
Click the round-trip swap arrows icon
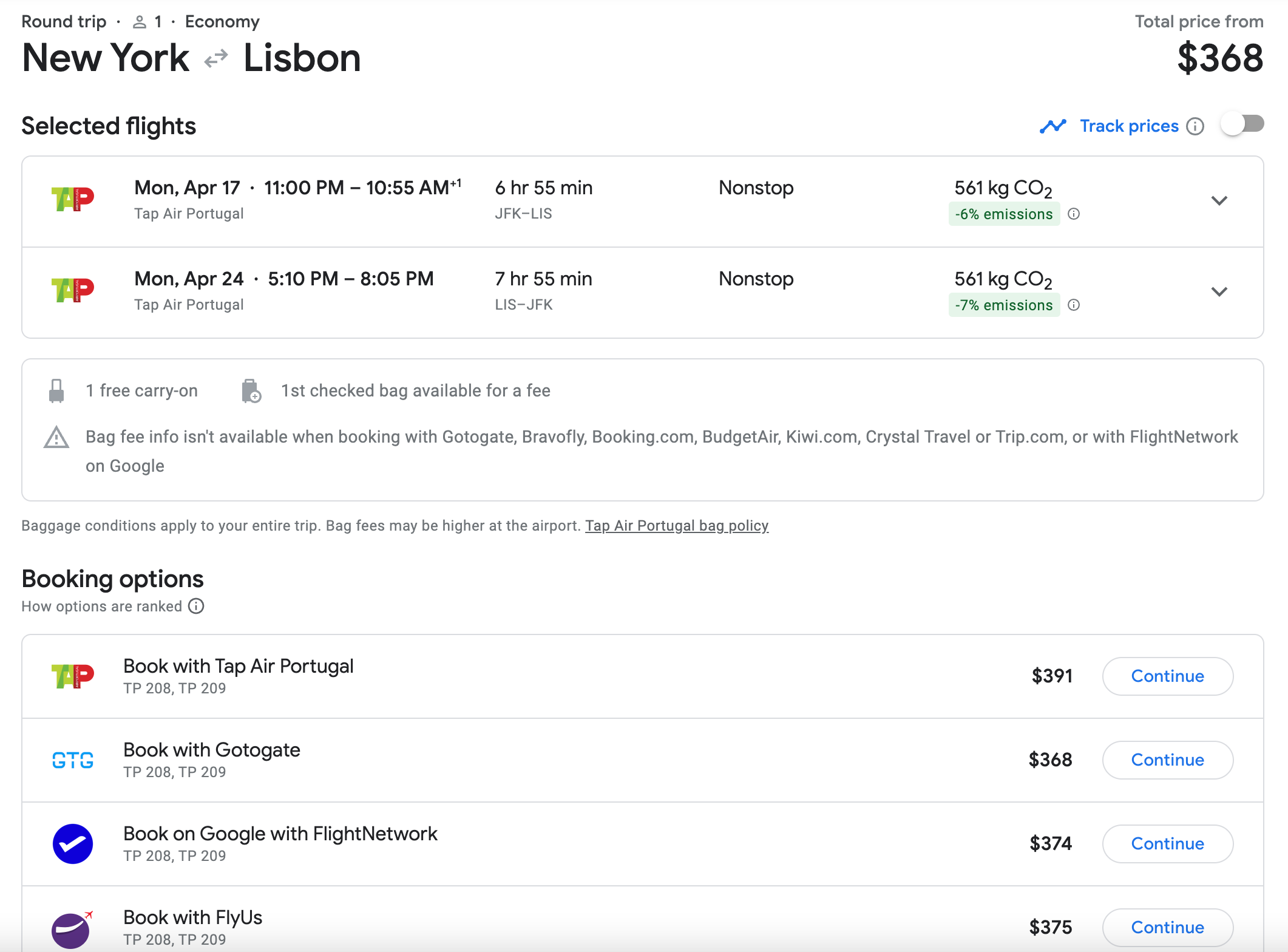[216, 58]
